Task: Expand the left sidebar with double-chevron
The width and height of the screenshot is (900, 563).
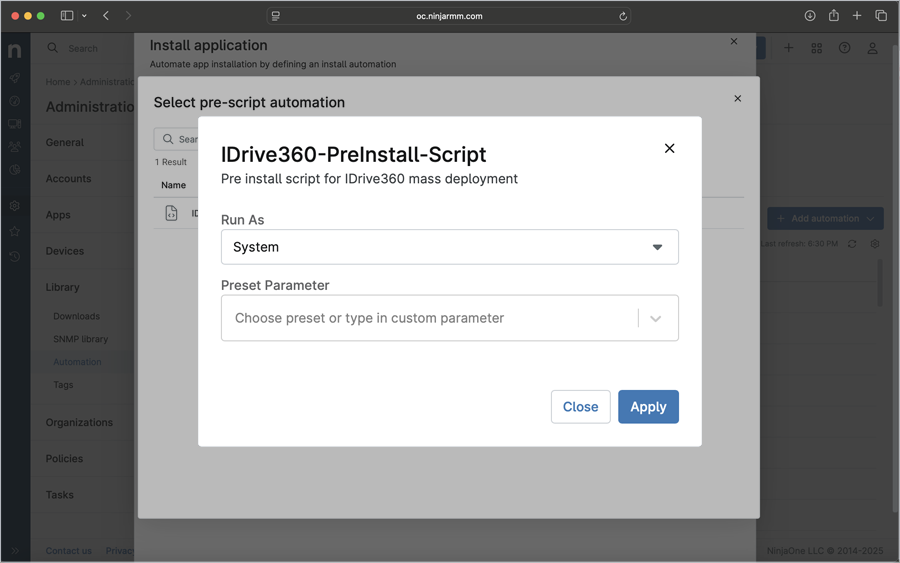Action: (x=15, y=551)
